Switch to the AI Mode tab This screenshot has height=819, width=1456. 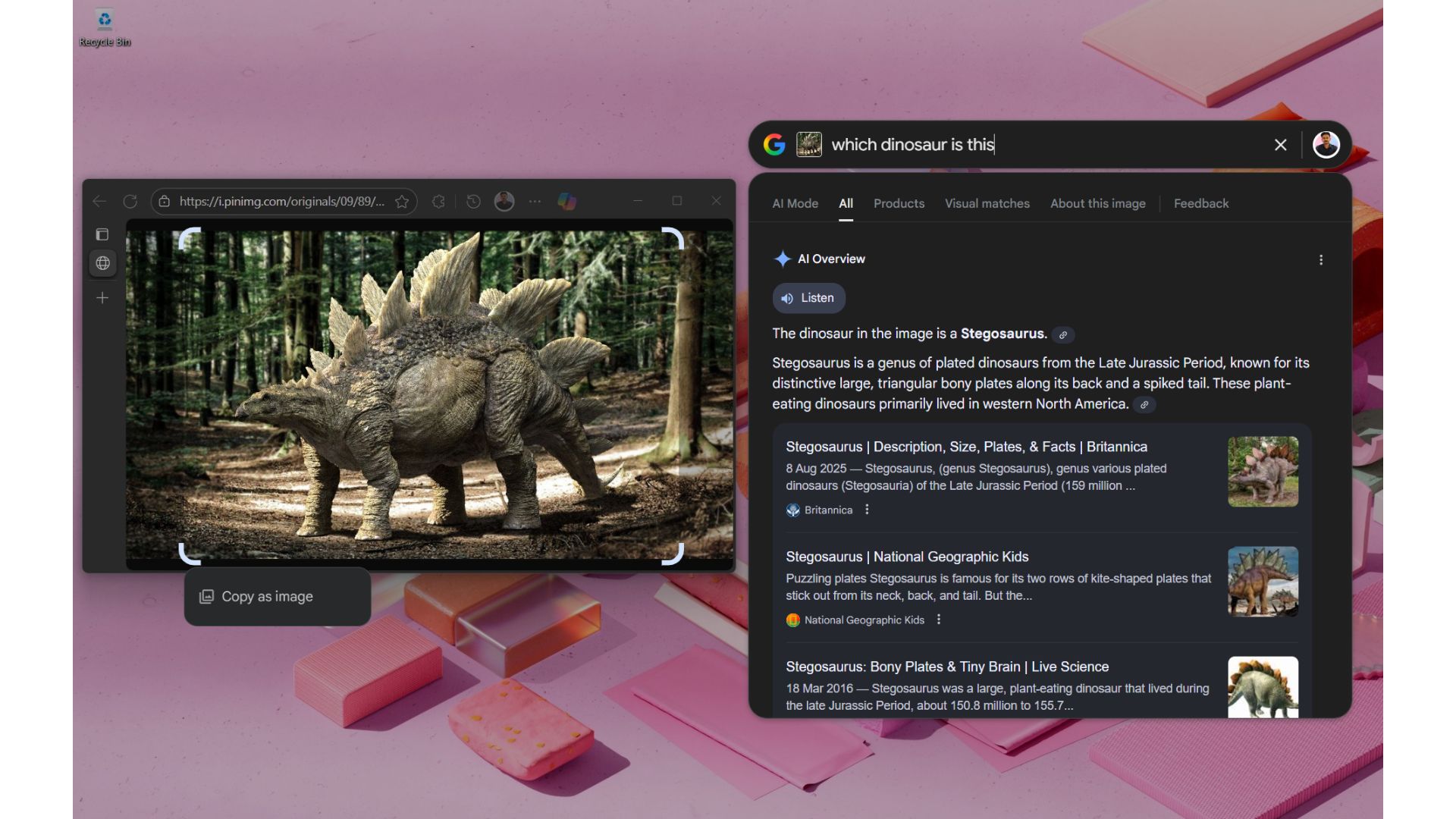pyautogui.click(x=795, y=203)
